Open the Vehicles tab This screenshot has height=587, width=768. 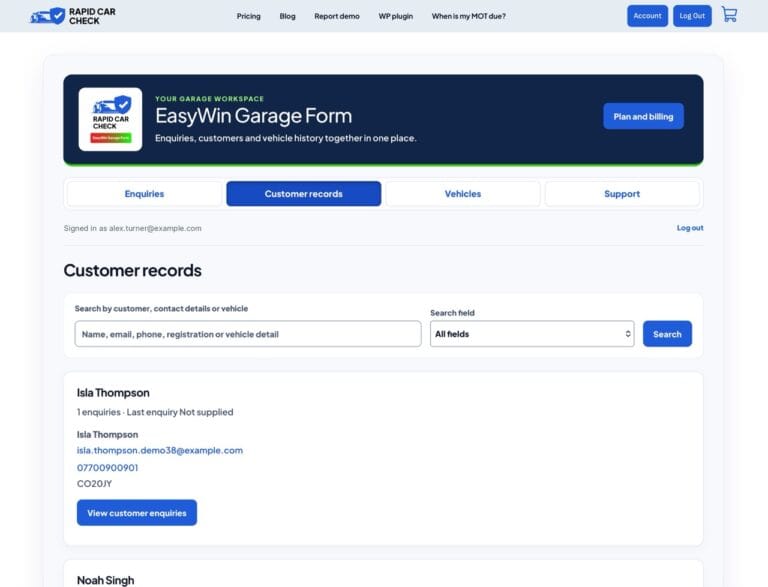[463, 194]
